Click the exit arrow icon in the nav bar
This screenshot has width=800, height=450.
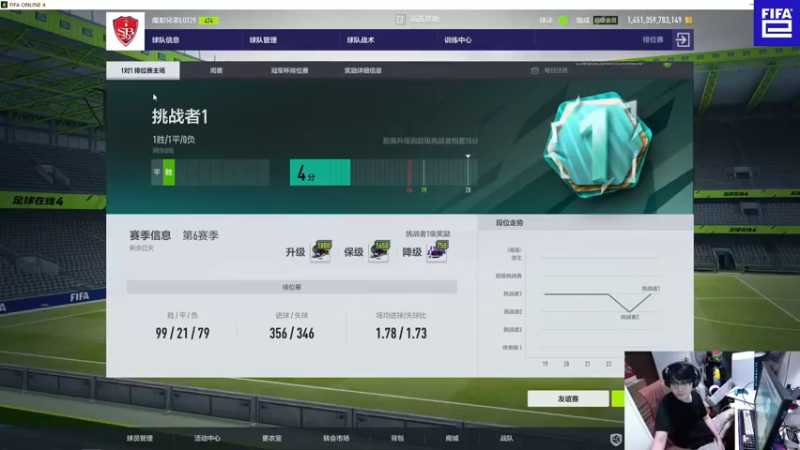tap(683, 40)
